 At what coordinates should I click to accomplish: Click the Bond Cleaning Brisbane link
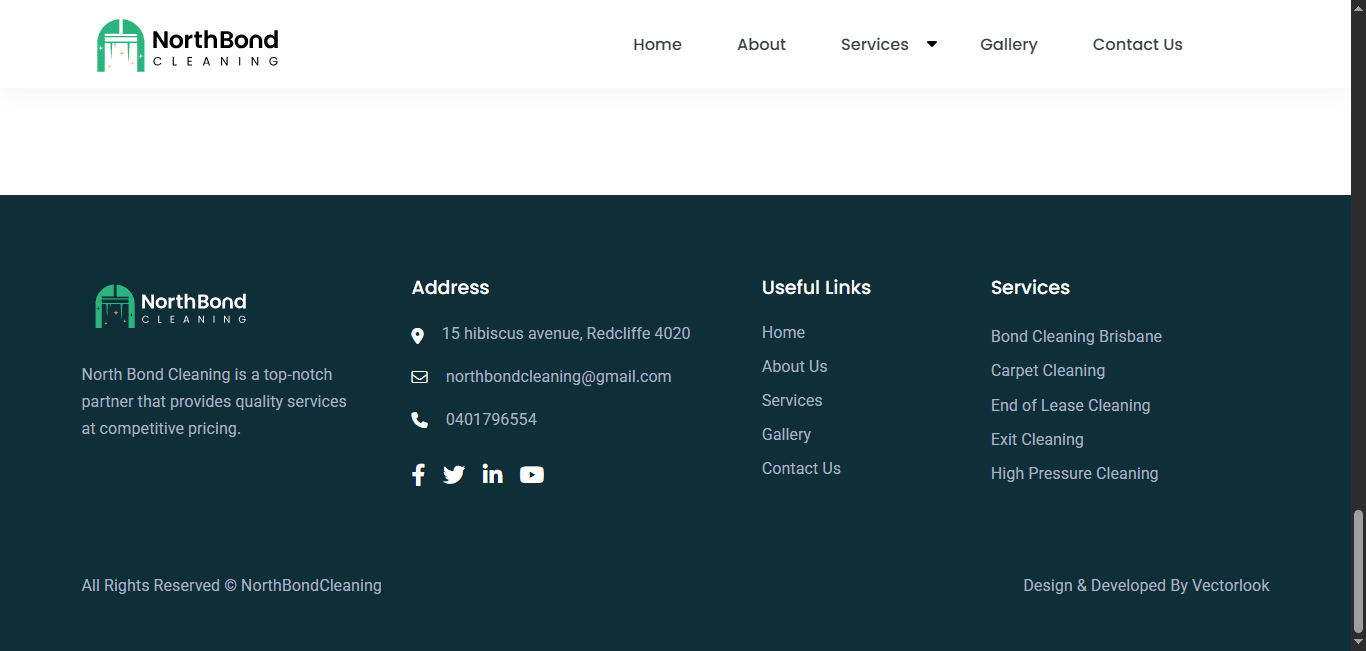coord(1076,337)
